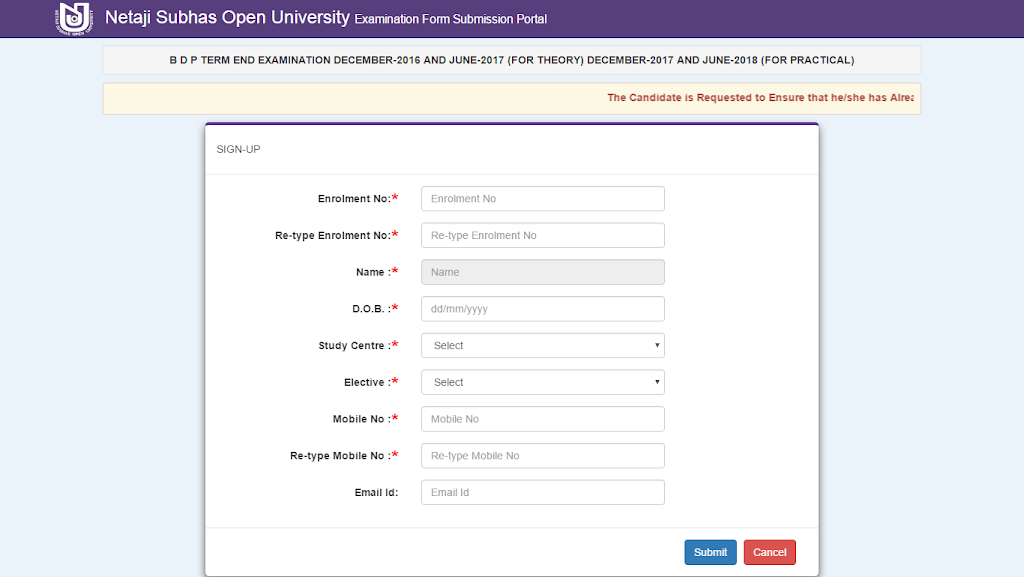Click the SIGN-UP panel heading
Image resolution: width=1024 pixels, height=577 pixels.
click(238, 149)
